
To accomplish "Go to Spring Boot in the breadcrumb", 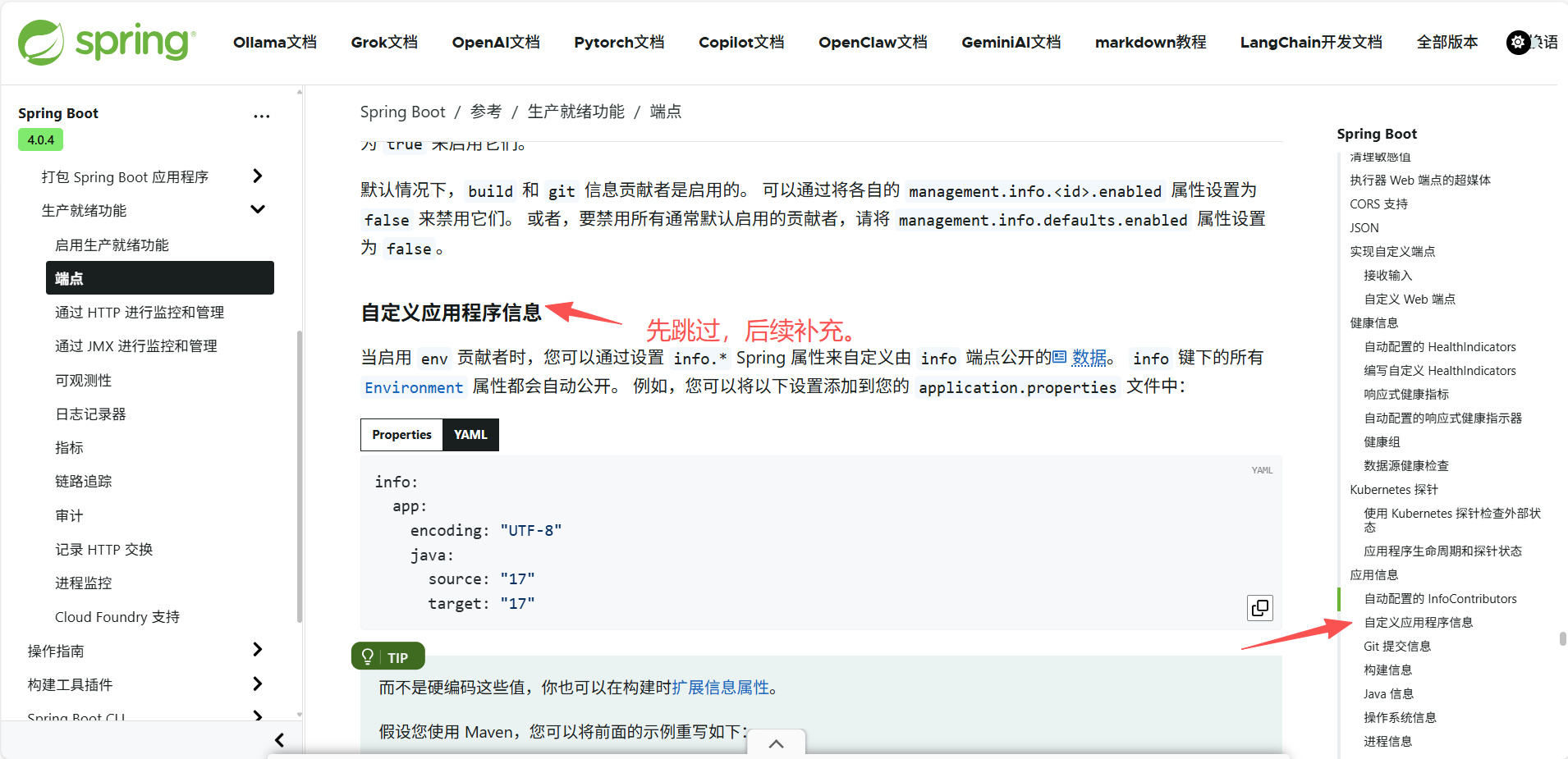I will pyautogui.click(x=402, y=112).
